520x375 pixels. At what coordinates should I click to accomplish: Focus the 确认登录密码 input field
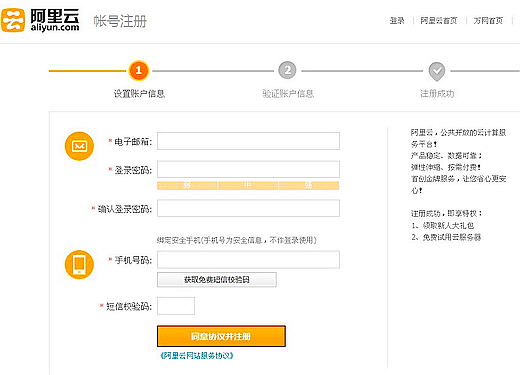point(248,208)
